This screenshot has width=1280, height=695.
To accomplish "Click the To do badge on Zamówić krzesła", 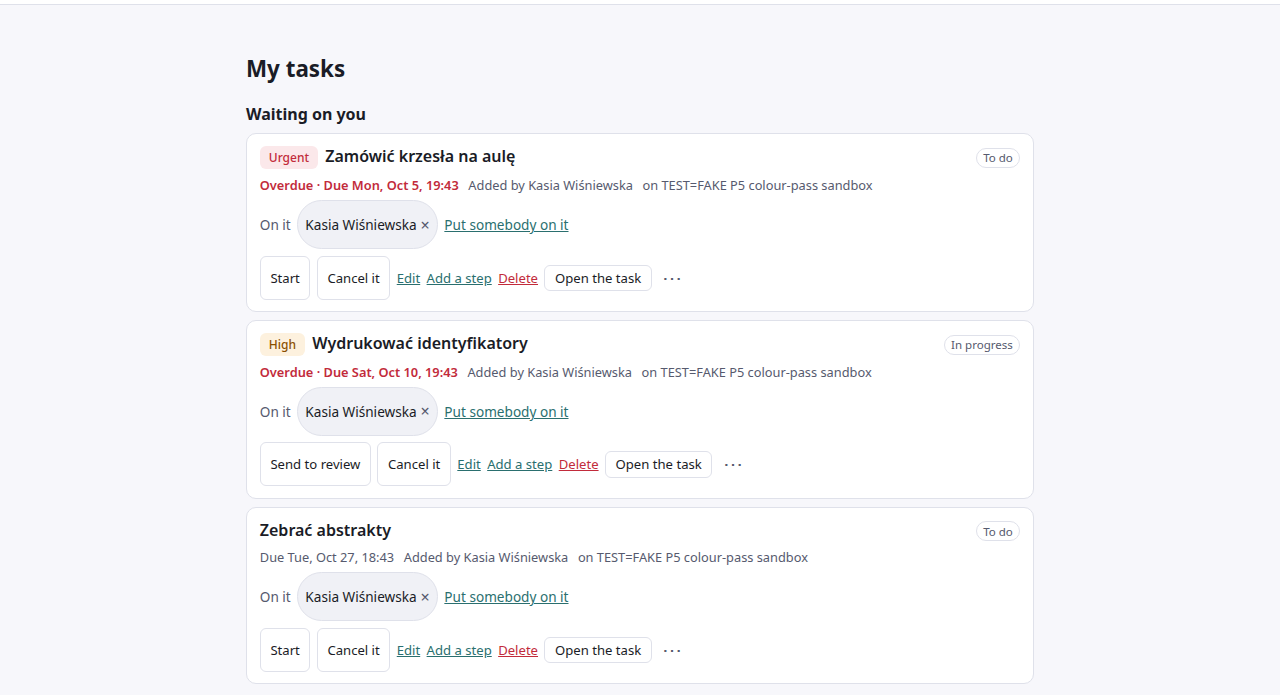I will 998,158.
